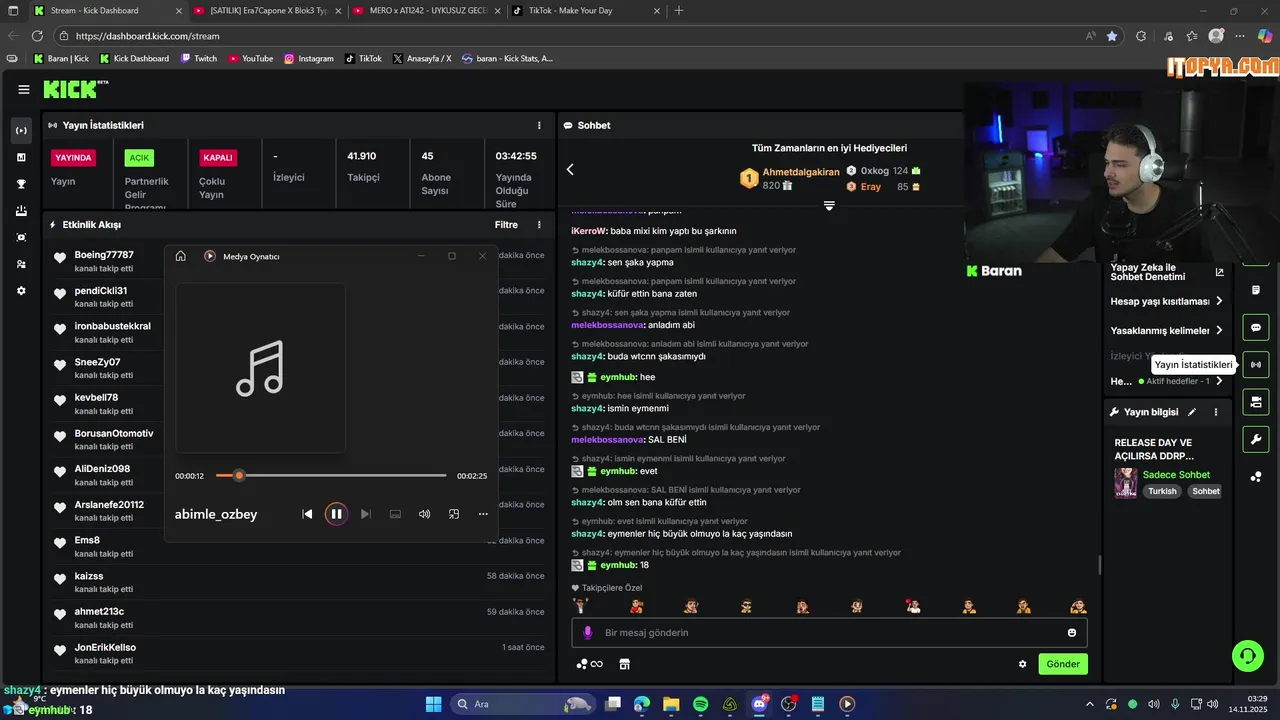
Task: Open Kick Dashboard bookmark
Action: 134,59
